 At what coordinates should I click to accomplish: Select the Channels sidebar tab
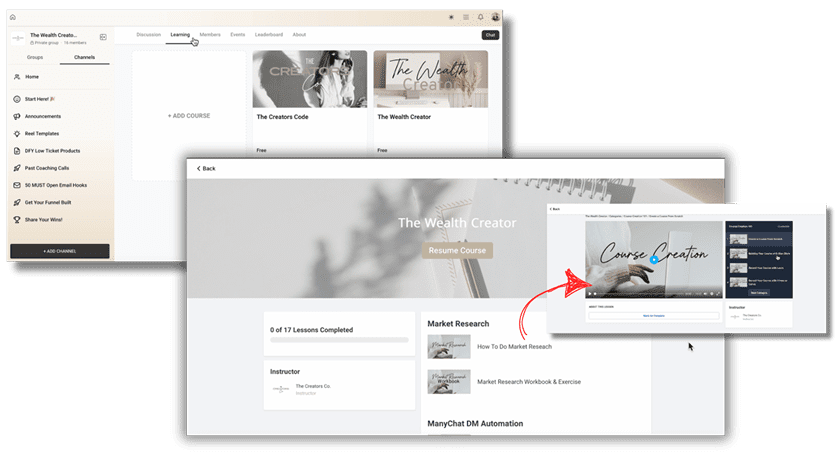[x=84, y=57]
